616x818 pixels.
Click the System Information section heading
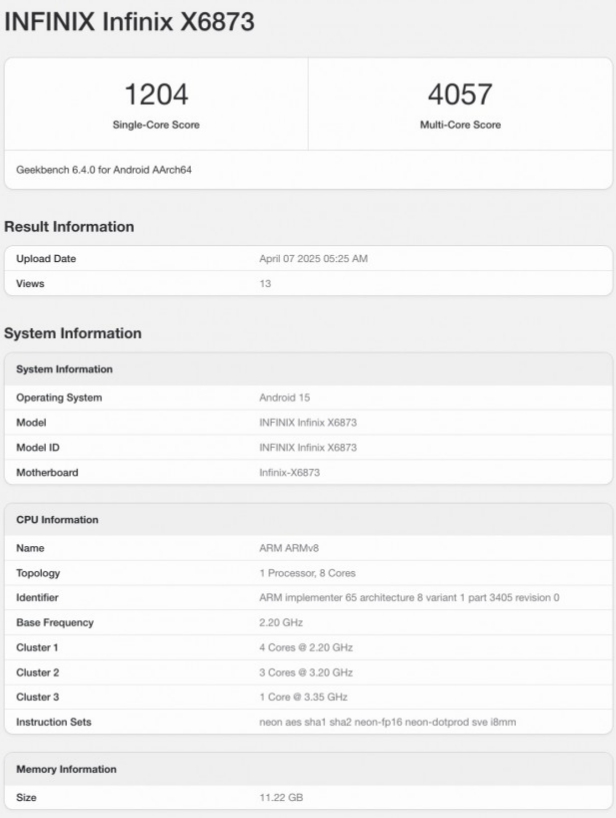pos(73,333)
